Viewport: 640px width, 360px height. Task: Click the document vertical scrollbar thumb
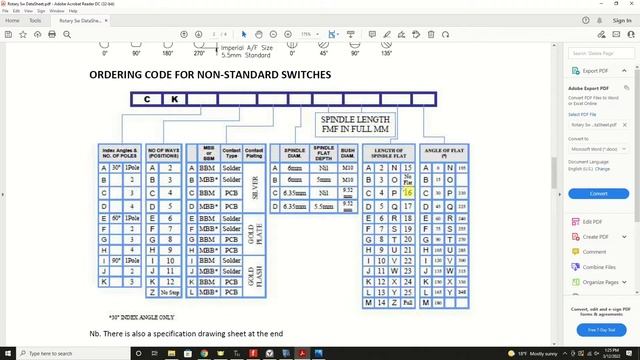(x=554, y=172)
